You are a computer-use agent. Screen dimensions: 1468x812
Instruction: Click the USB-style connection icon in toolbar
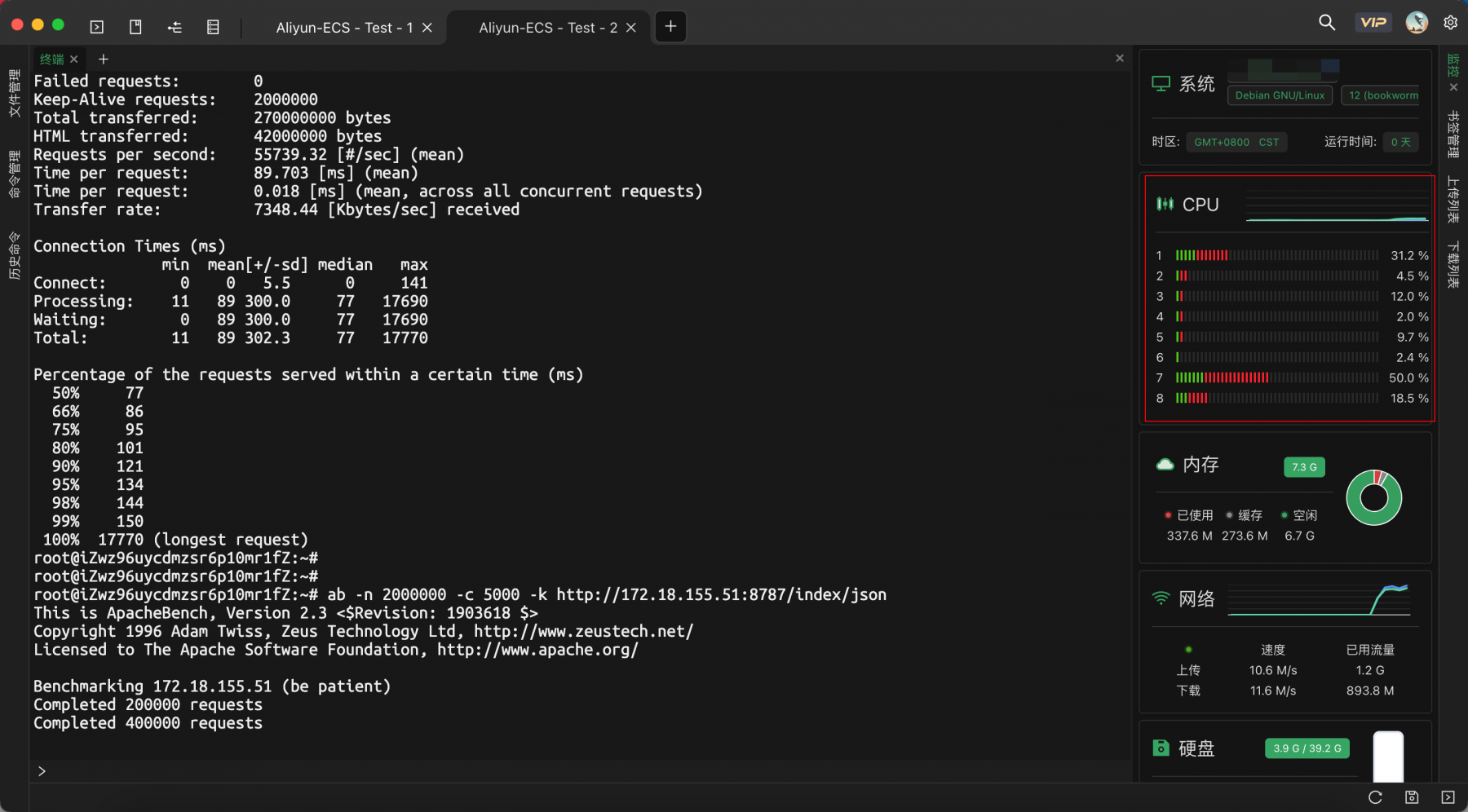point(175,27)
